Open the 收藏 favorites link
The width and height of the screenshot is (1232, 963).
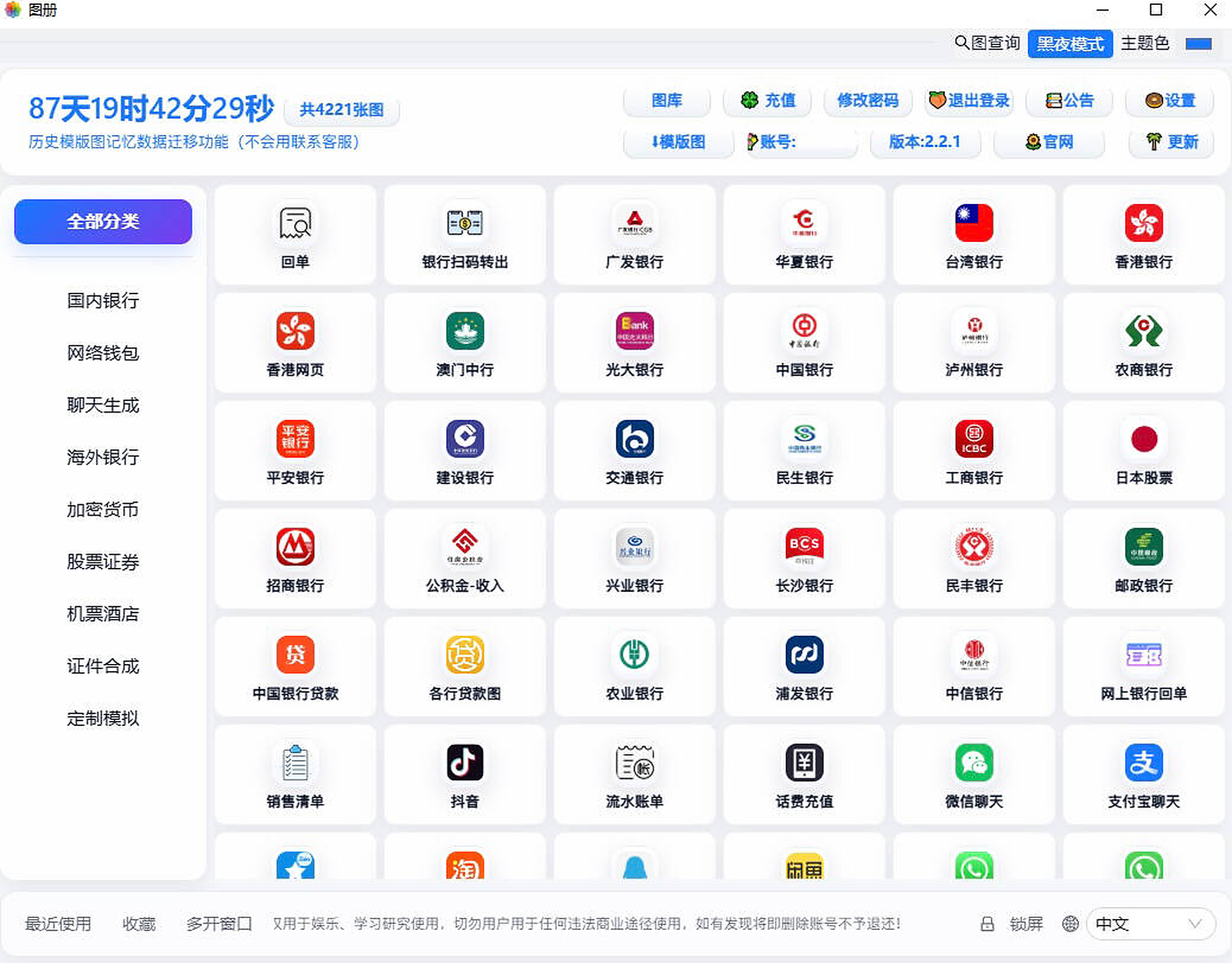pyautogui.click(x=139, y=923)
